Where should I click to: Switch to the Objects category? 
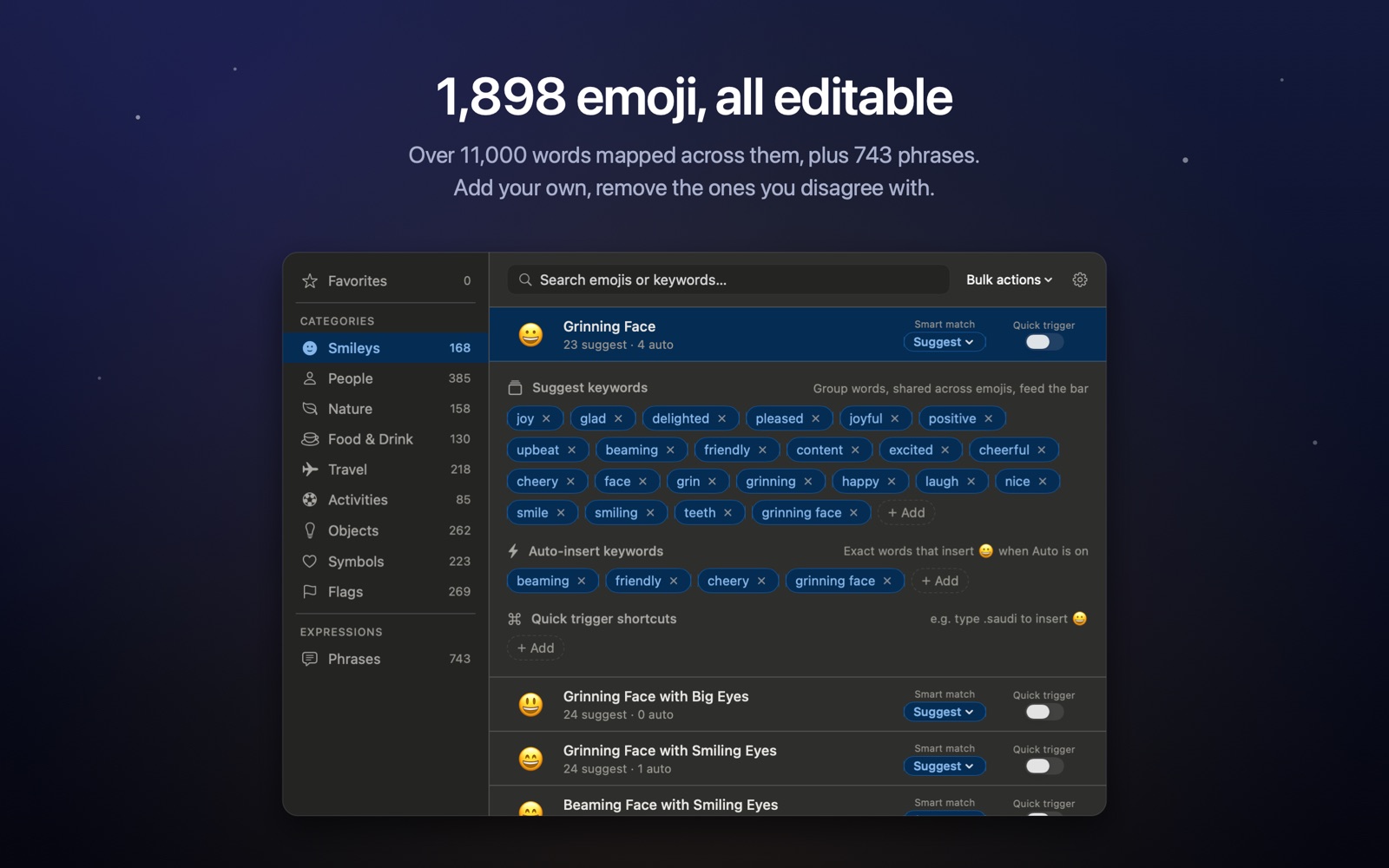385,530
